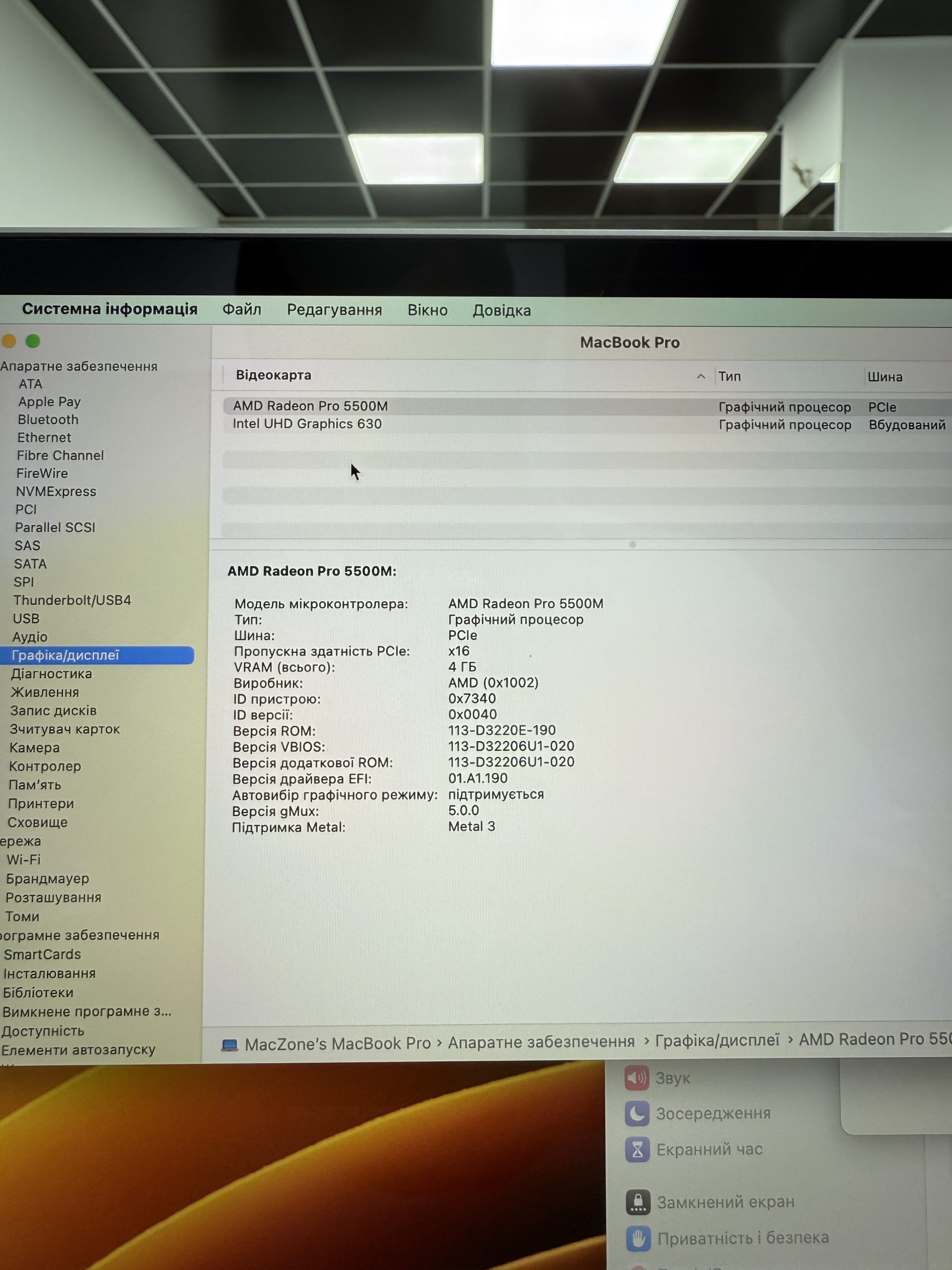
Task: Select Вимкнене програмне з… in the sidebar
Action: [87, 1011]
